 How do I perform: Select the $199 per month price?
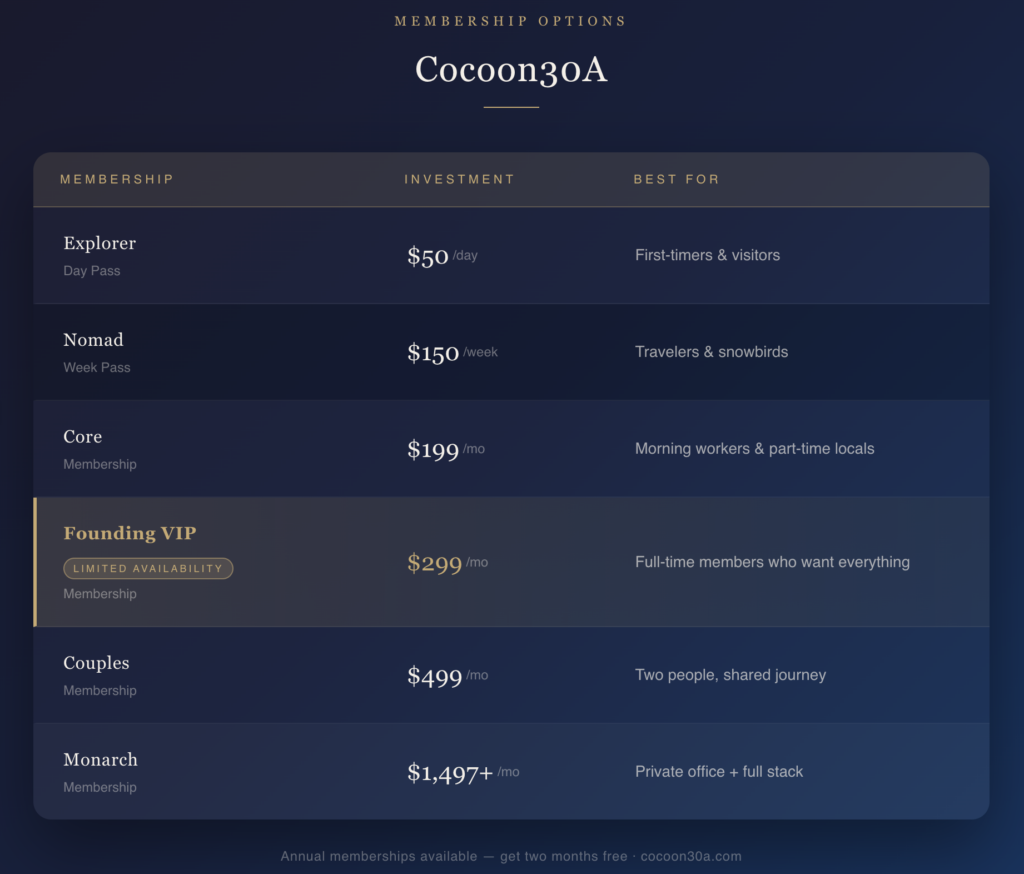point(433,451)
